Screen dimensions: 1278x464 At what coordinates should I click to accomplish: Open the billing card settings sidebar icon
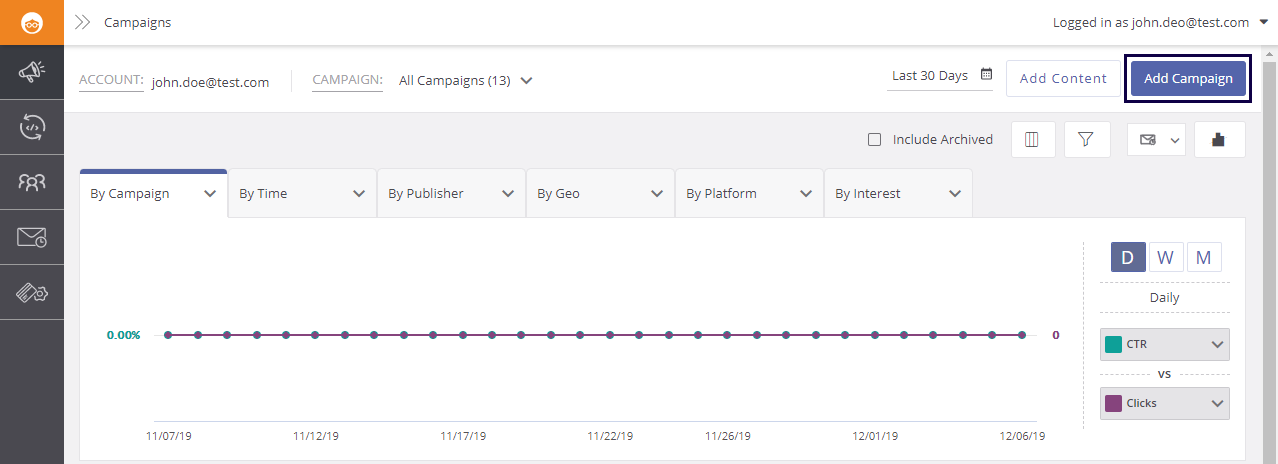32,293
